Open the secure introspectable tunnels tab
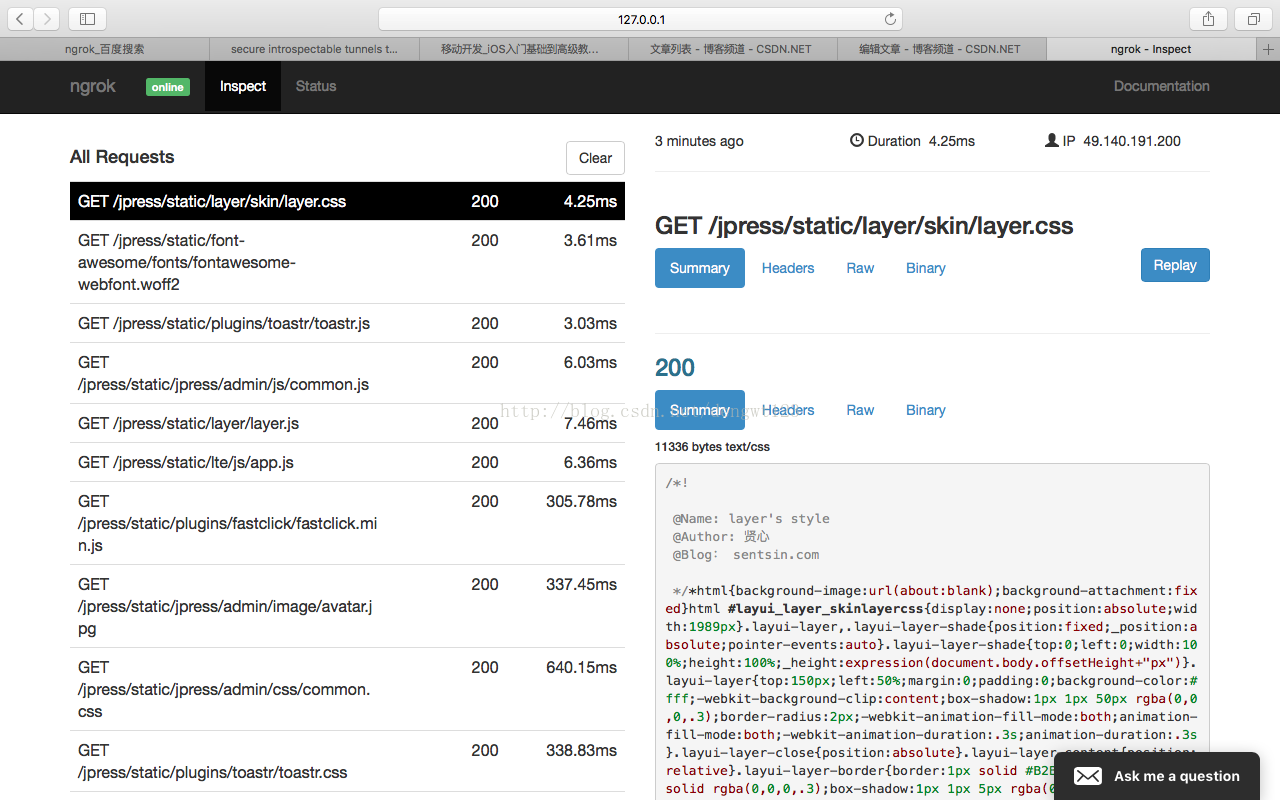 (x=314, y=49)
